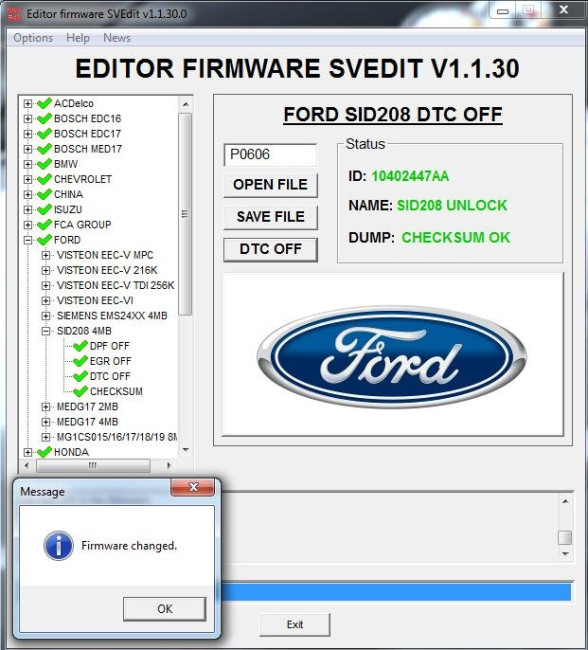Viewport: 588px width, 650px height.
Task: Click the green check icon beside CHEVROLET
Action: (x=44, y=179)
